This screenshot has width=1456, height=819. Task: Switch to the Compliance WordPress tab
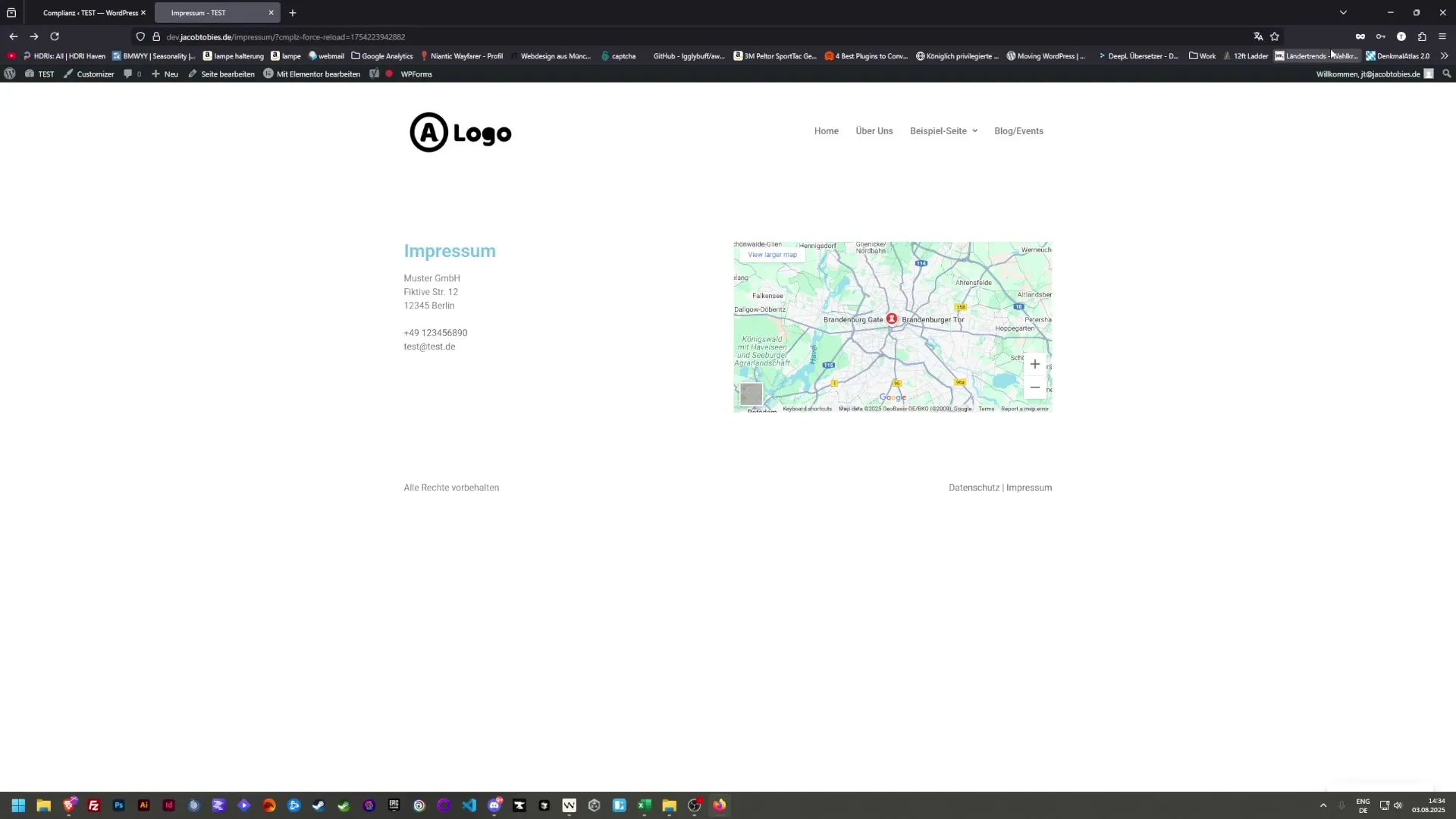click(x=87, y=12)
